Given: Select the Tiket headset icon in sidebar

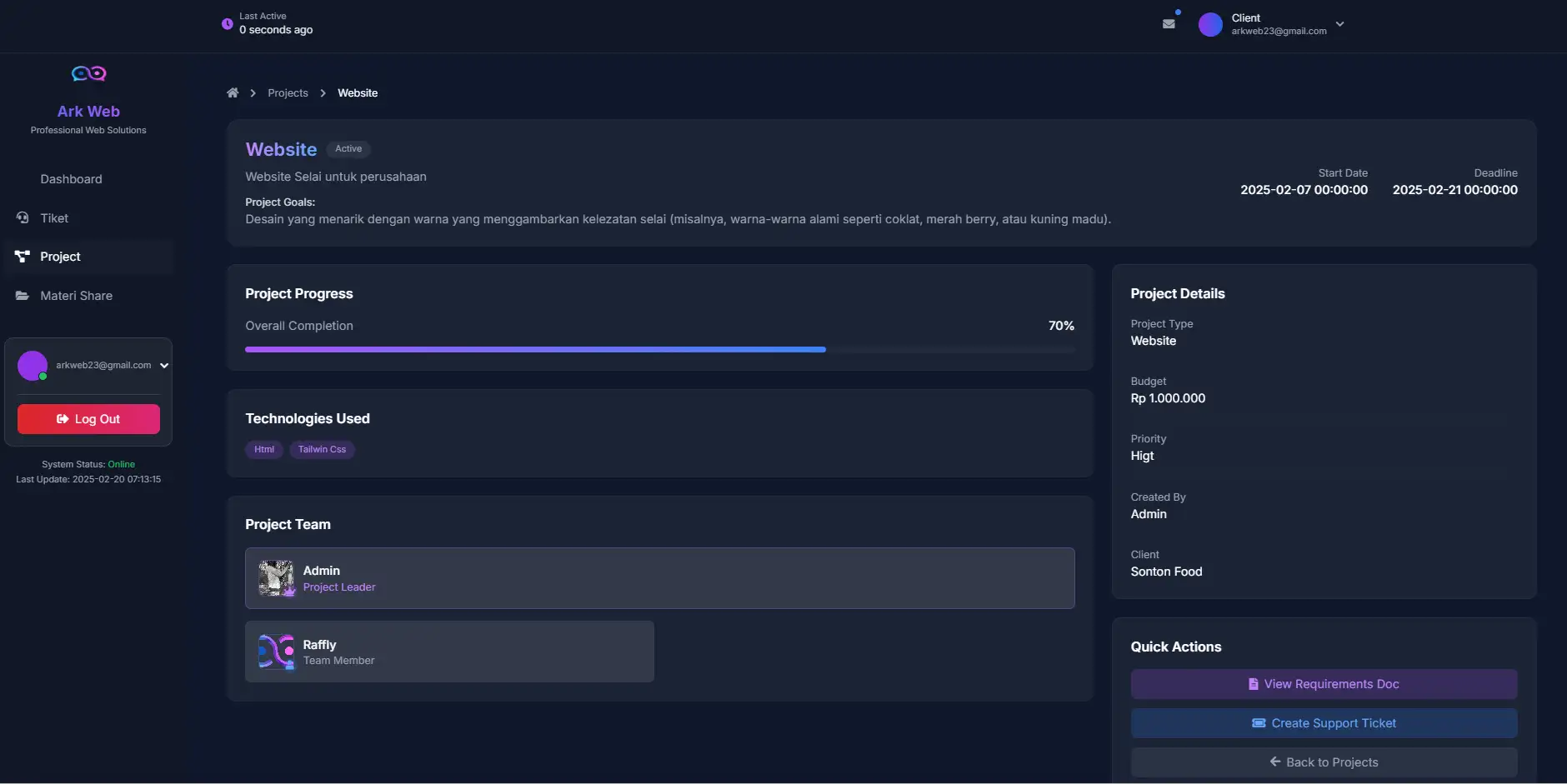Looking at the screenshot, I should click(22, 217).
